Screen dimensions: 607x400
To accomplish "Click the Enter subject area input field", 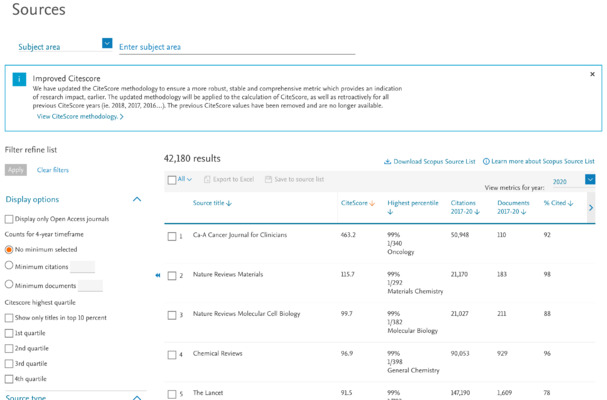I will coord(237,47).
